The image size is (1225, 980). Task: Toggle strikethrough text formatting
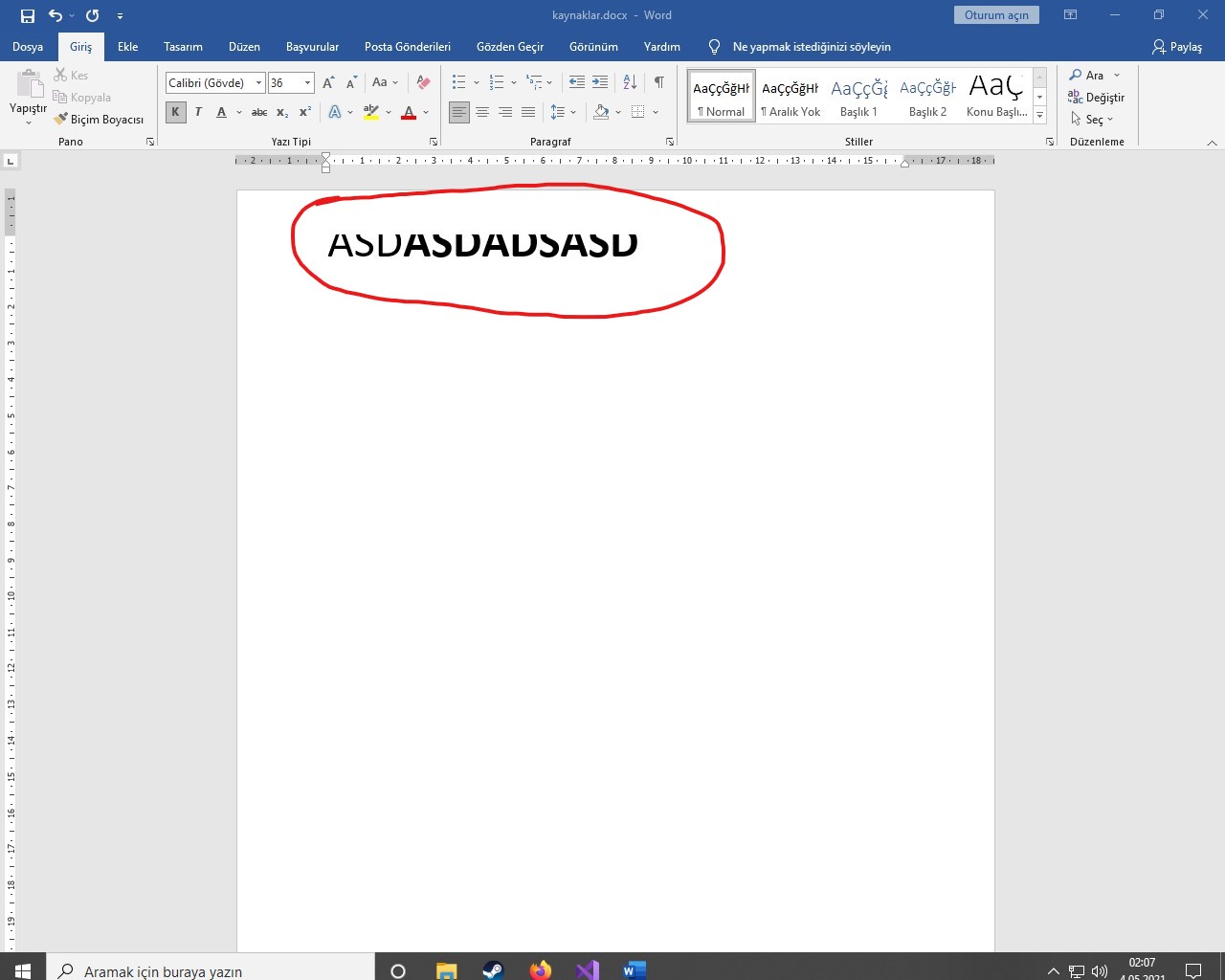tap(259, 112)
